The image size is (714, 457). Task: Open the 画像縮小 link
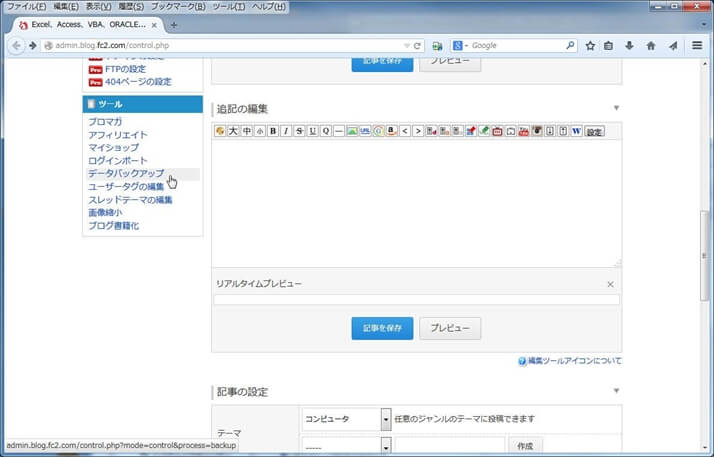coord(105,213)
